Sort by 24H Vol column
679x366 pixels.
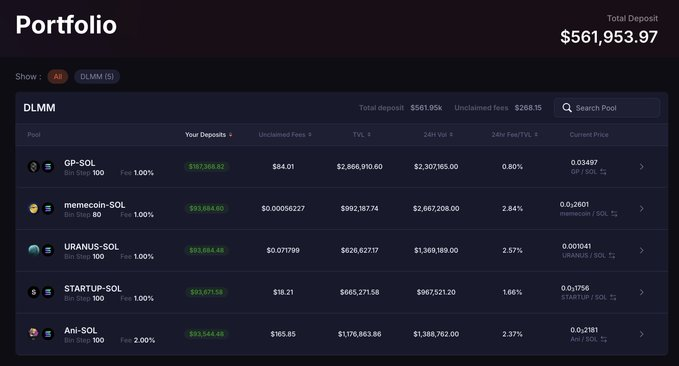pos(438,135)
